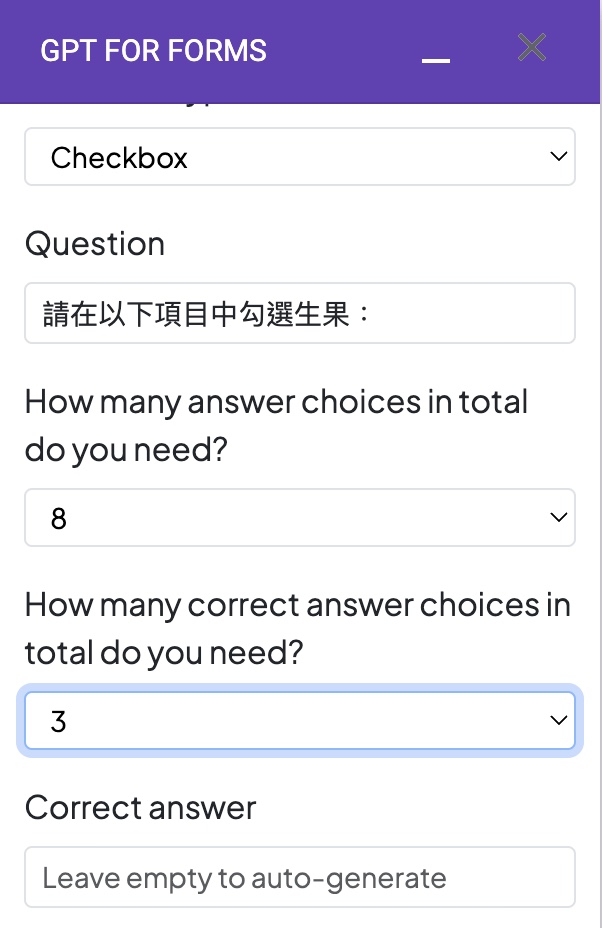The image size is (602, 928).
Task: Select the word "Checkbox" in the type selector
Action: pos(119,158)
